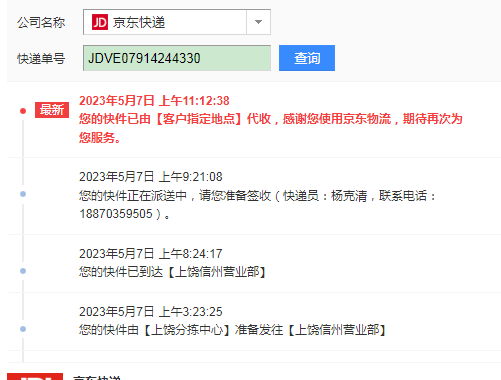Click the 快递单号 label
The height and width of the screenshot is (380, 501).
(x=41, y=59)
